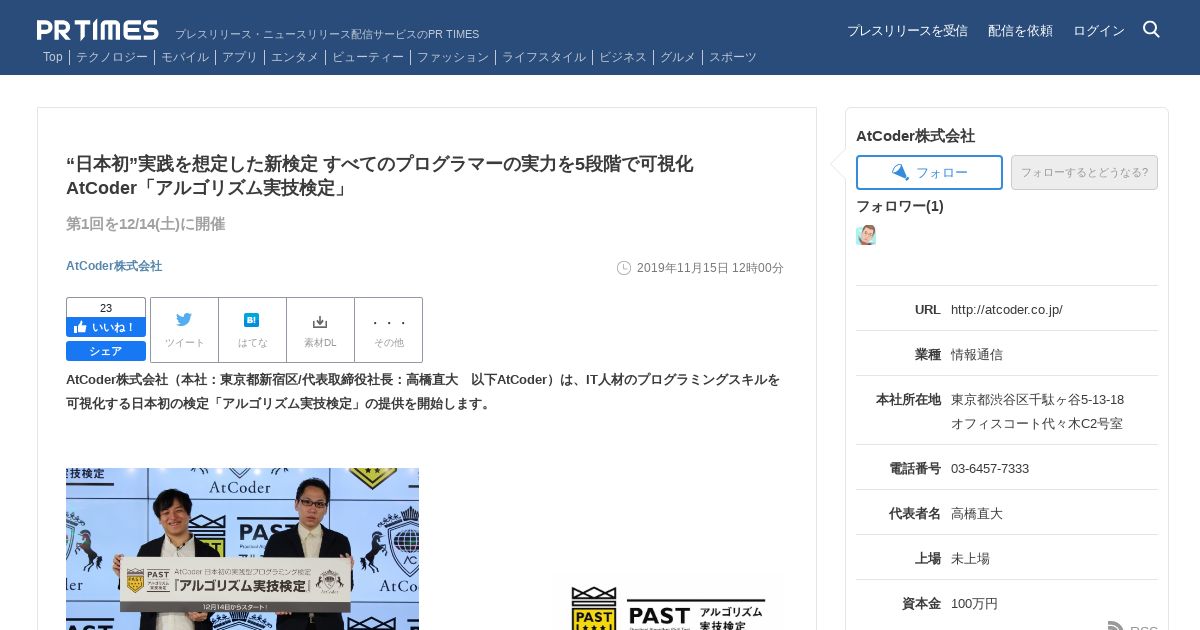Open the search magnifier icon
This screenshot has height=630, width=1200.
tap(1151, 29)
